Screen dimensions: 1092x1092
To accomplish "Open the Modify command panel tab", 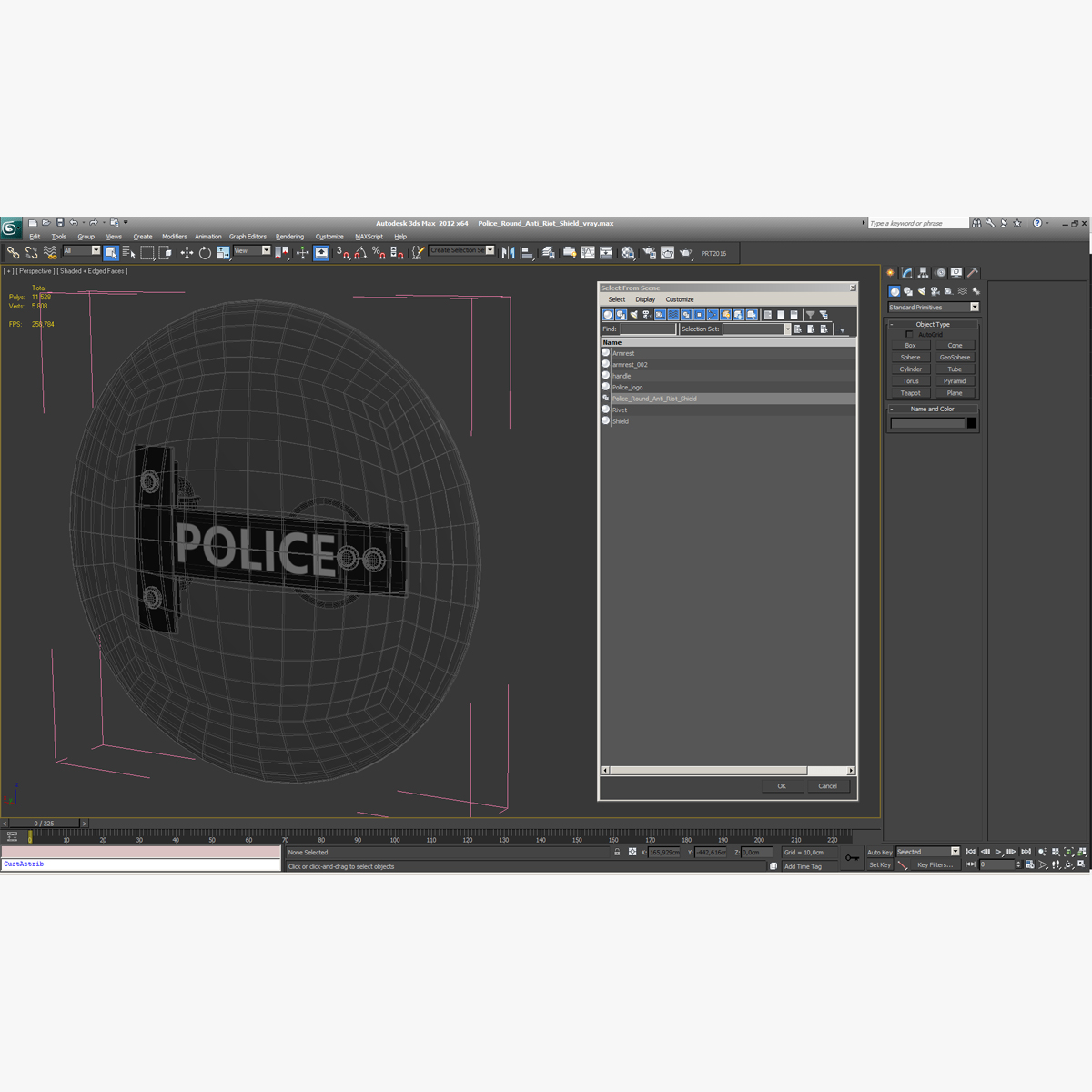I will 907,272.
